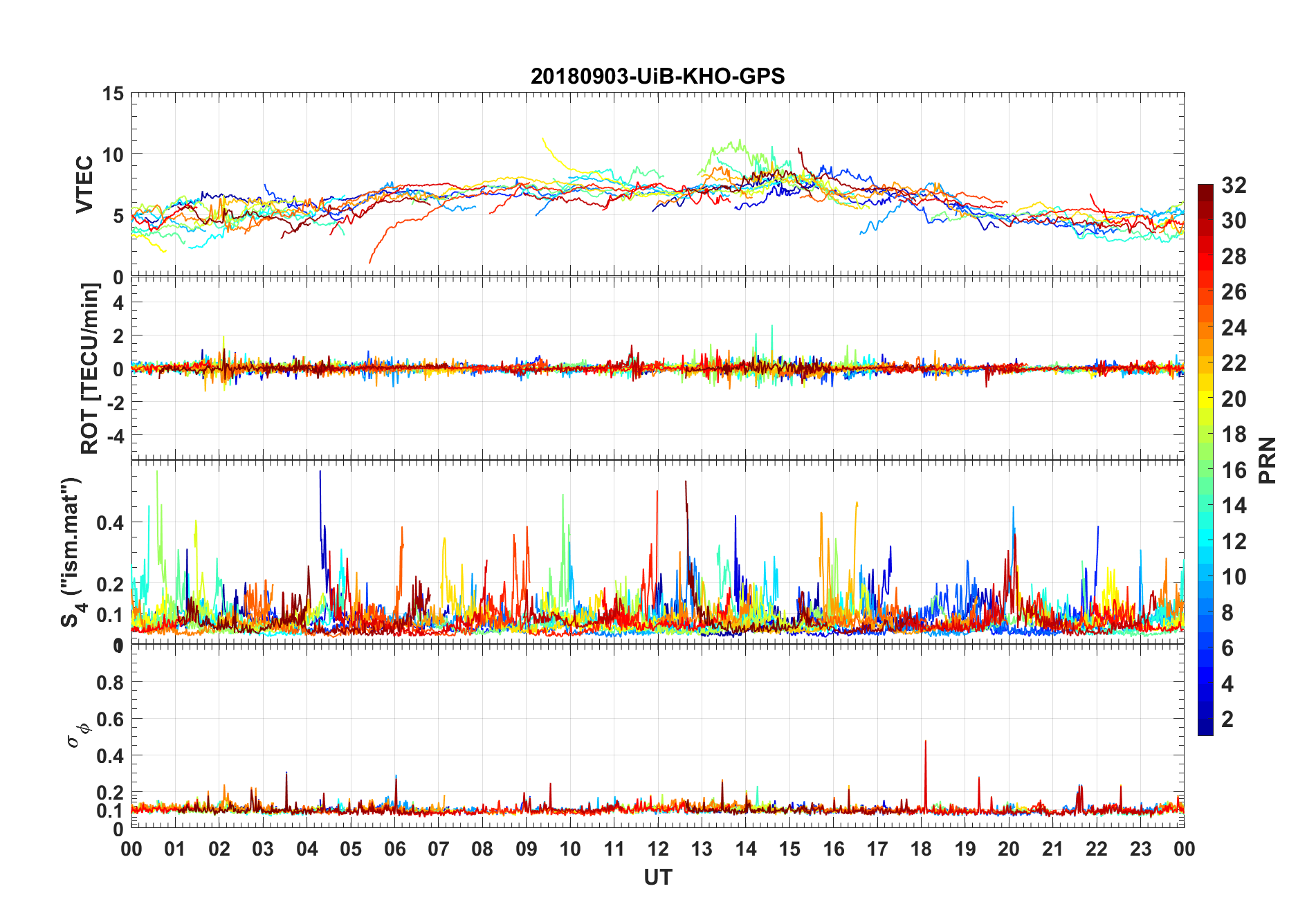Click colorbar tick label 16

click(x=1234, y=470)
